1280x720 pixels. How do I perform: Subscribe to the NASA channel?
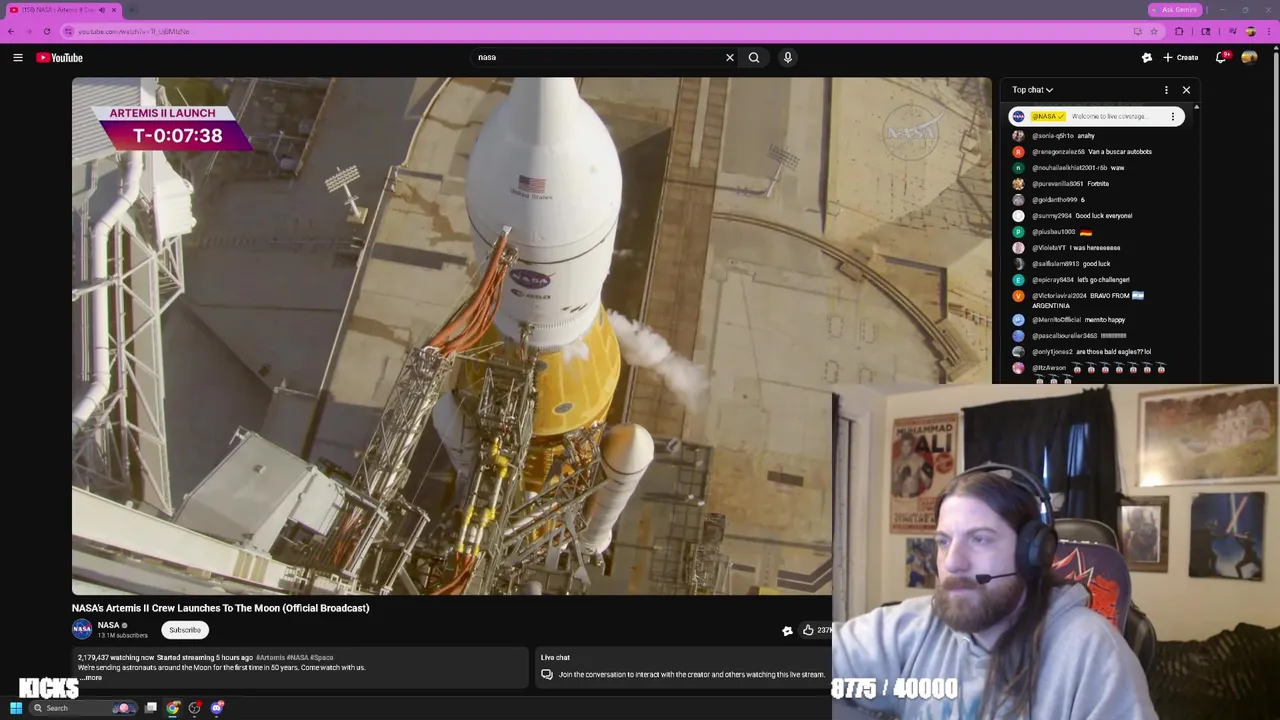point(185,630)
